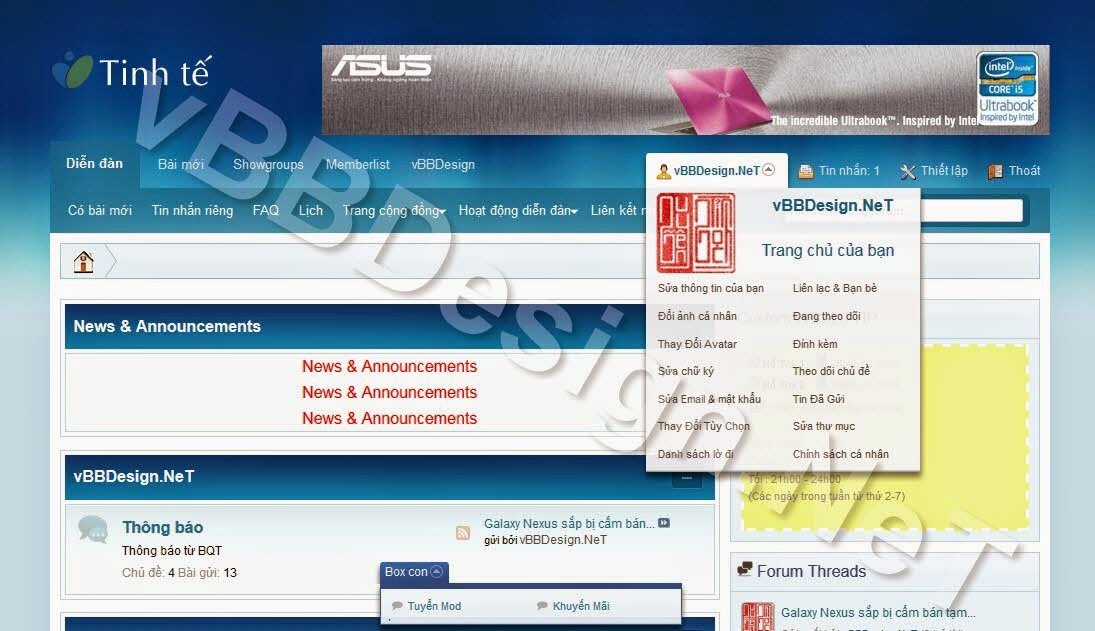Click the tools icon beside Thiết lập
The image size is (1095, 631).
pos(908,172)
